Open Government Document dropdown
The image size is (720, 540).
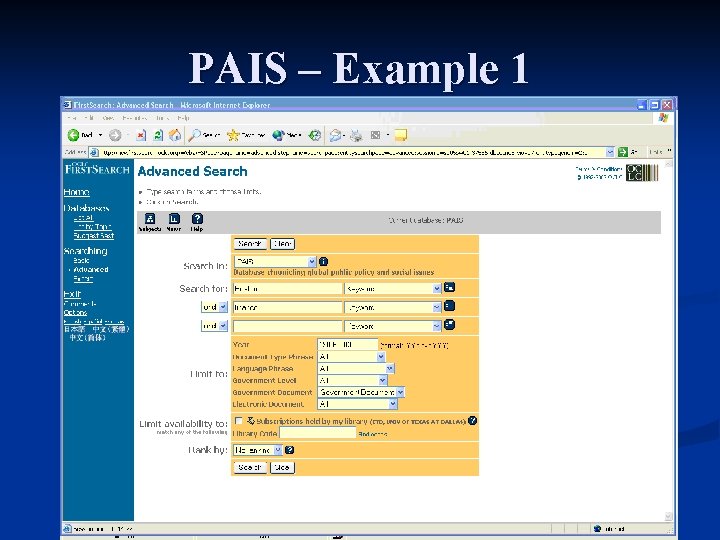pos(400,392)
